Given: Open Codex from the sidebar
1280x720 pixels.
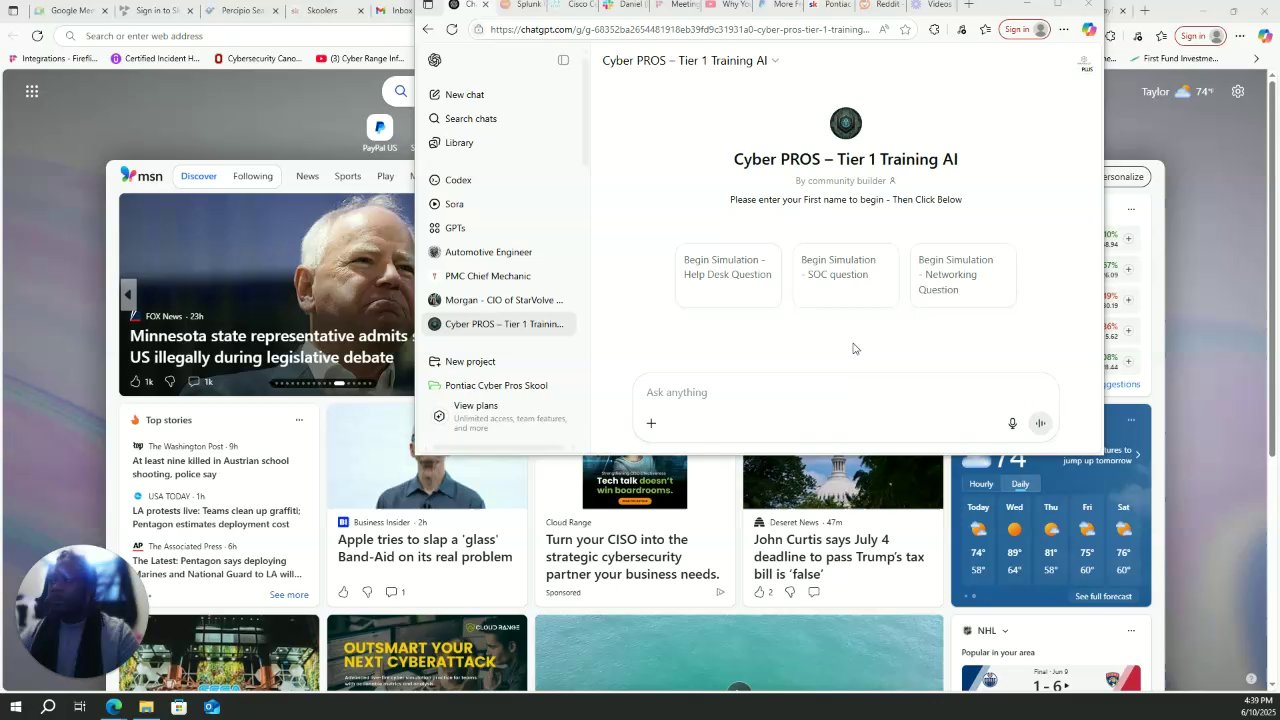Looking at the screenshot, I should pyautogui.click(x=458, y=180).
